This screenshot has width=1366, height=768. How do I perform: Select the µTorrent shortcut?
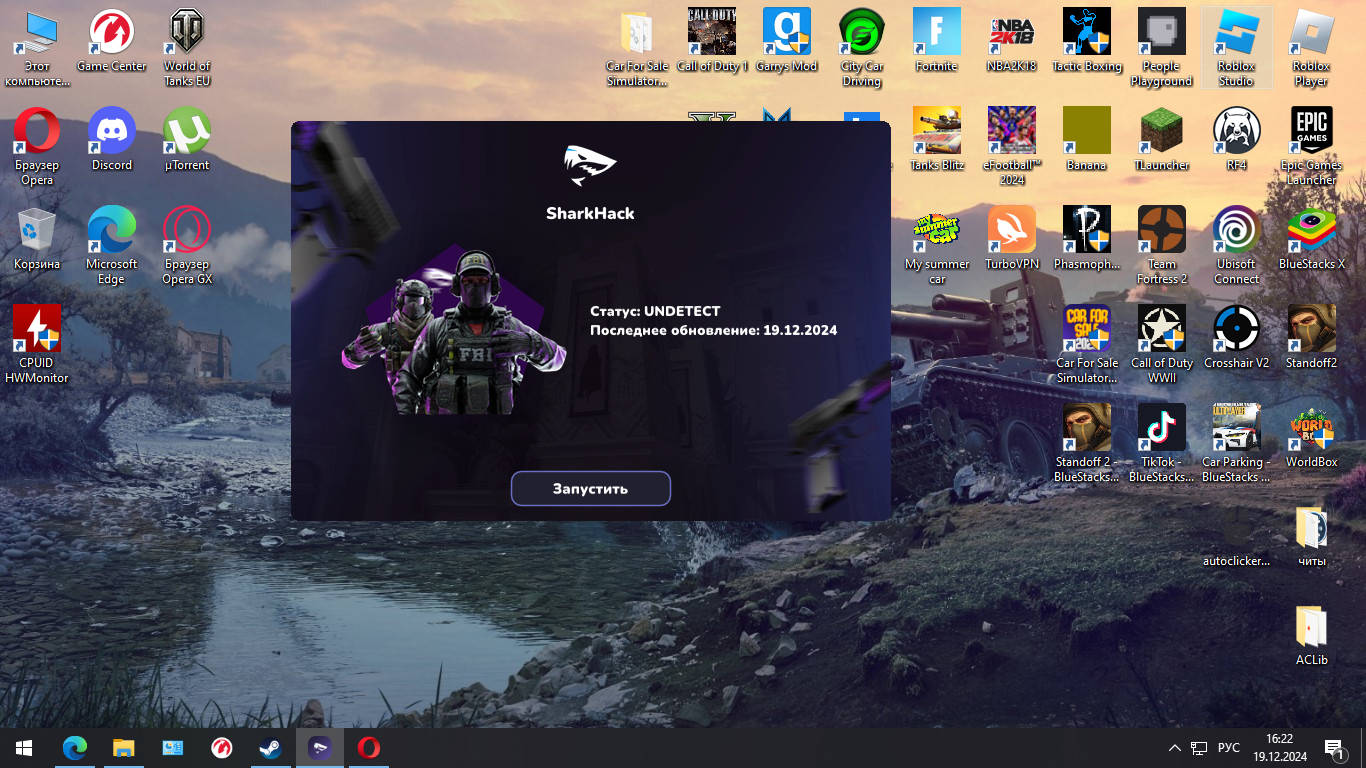click(x=187, y=139)
